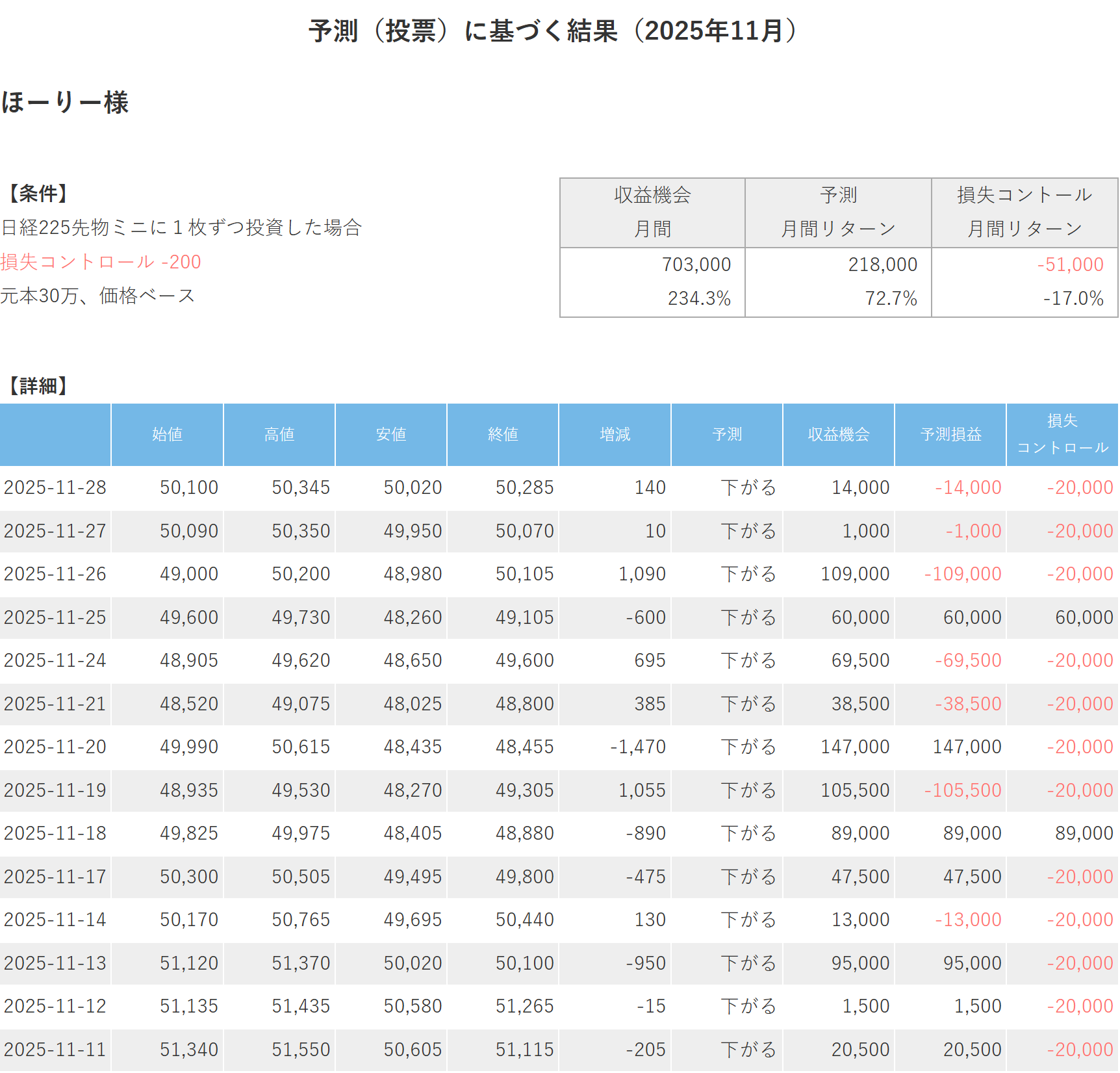Select the 234.3% percentage in the summary
Screen dimensions: 1120x1073
(x=699, y=298)
